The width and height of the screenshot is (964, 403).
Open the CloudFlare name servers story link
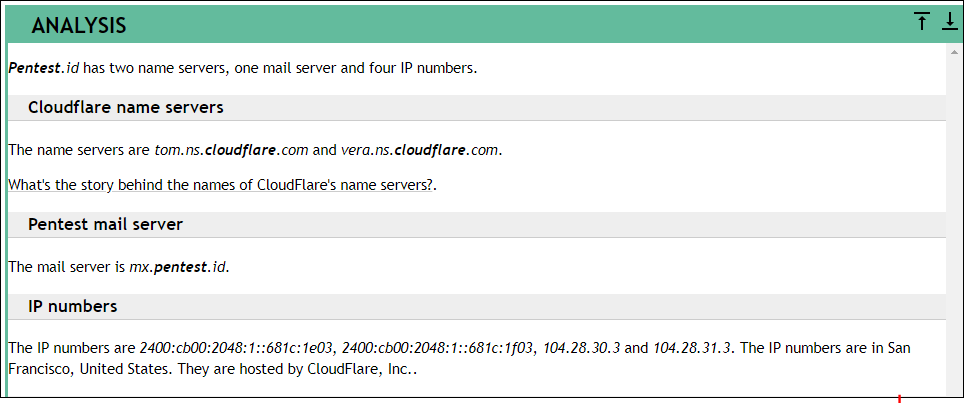coord(221,184)
